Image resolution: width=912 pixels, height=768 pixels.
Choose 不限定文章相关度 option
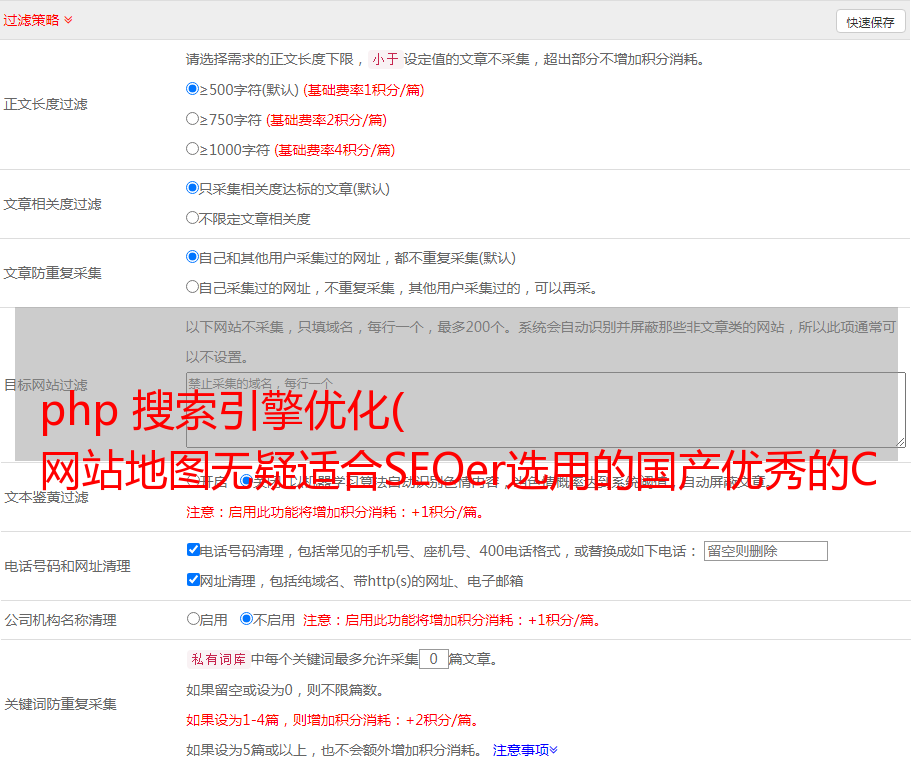coord(193,218)
